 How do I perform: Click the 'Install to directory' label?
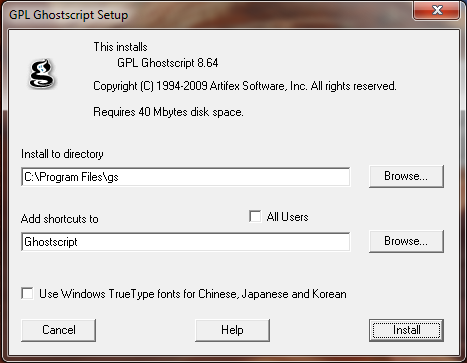(62, 154)
